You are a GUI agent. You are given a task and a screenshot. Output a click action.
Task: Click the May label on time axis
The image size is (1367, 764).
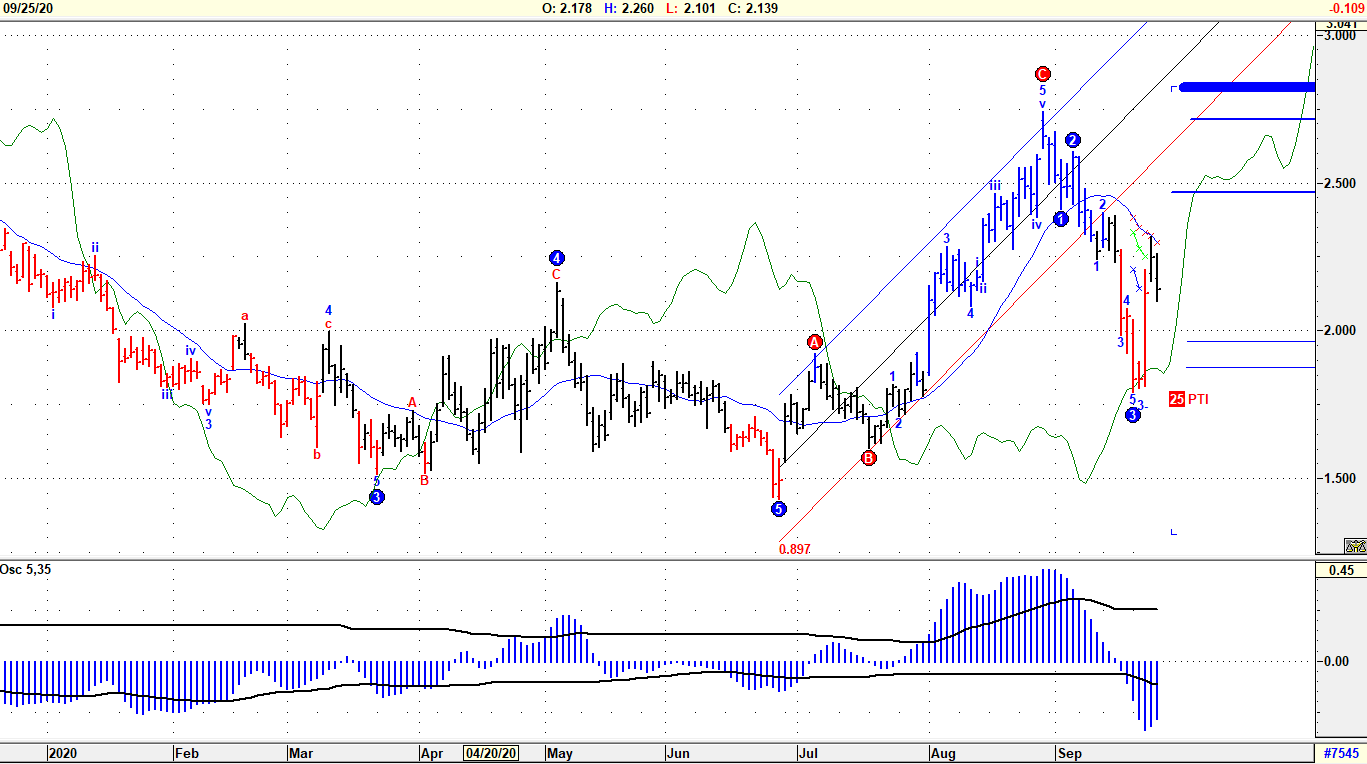(x=558, y=753)
